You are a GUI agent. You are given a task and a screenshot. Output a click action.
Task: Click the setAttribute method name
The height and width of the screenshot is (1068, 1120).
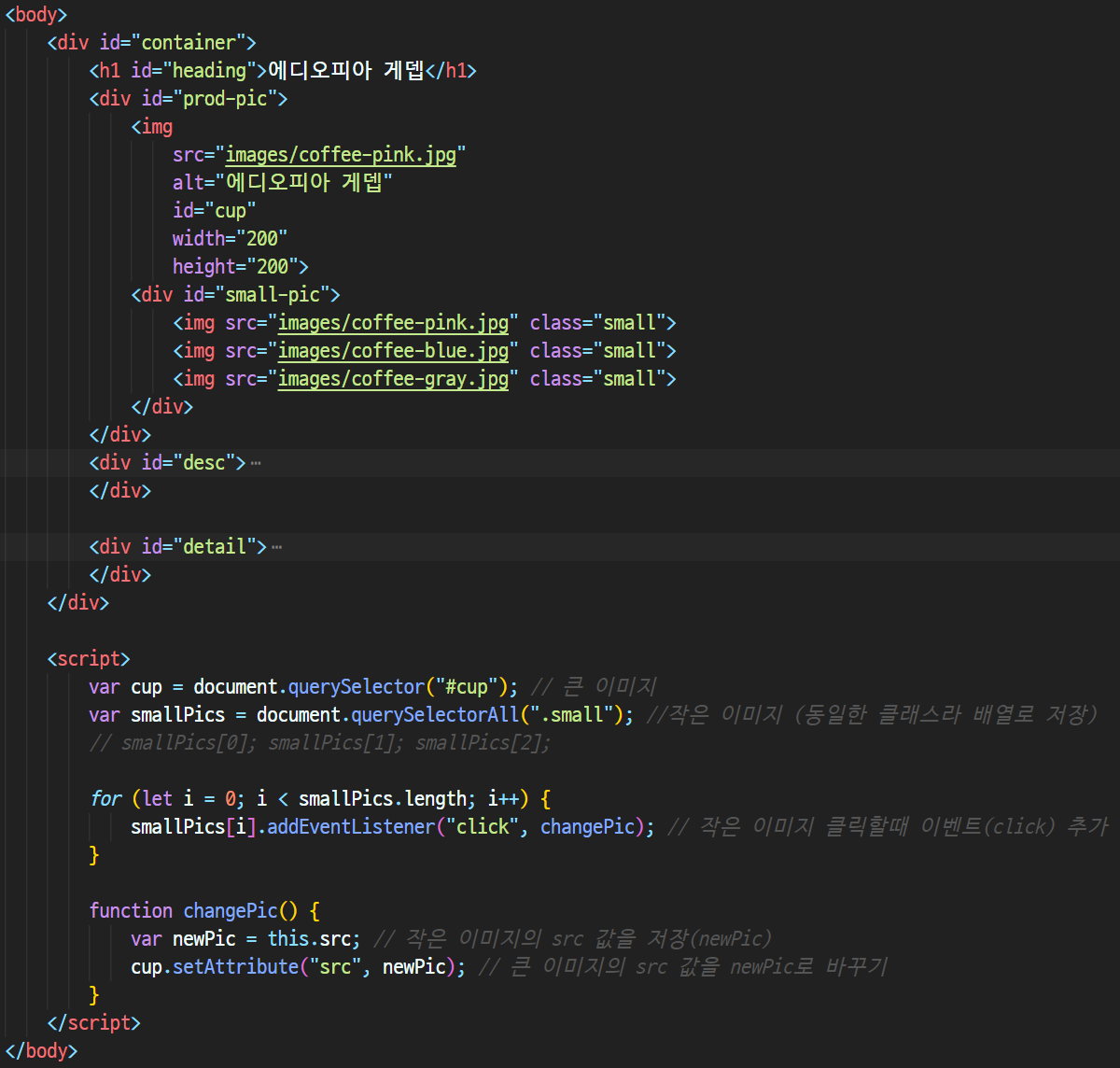point(236,967)
